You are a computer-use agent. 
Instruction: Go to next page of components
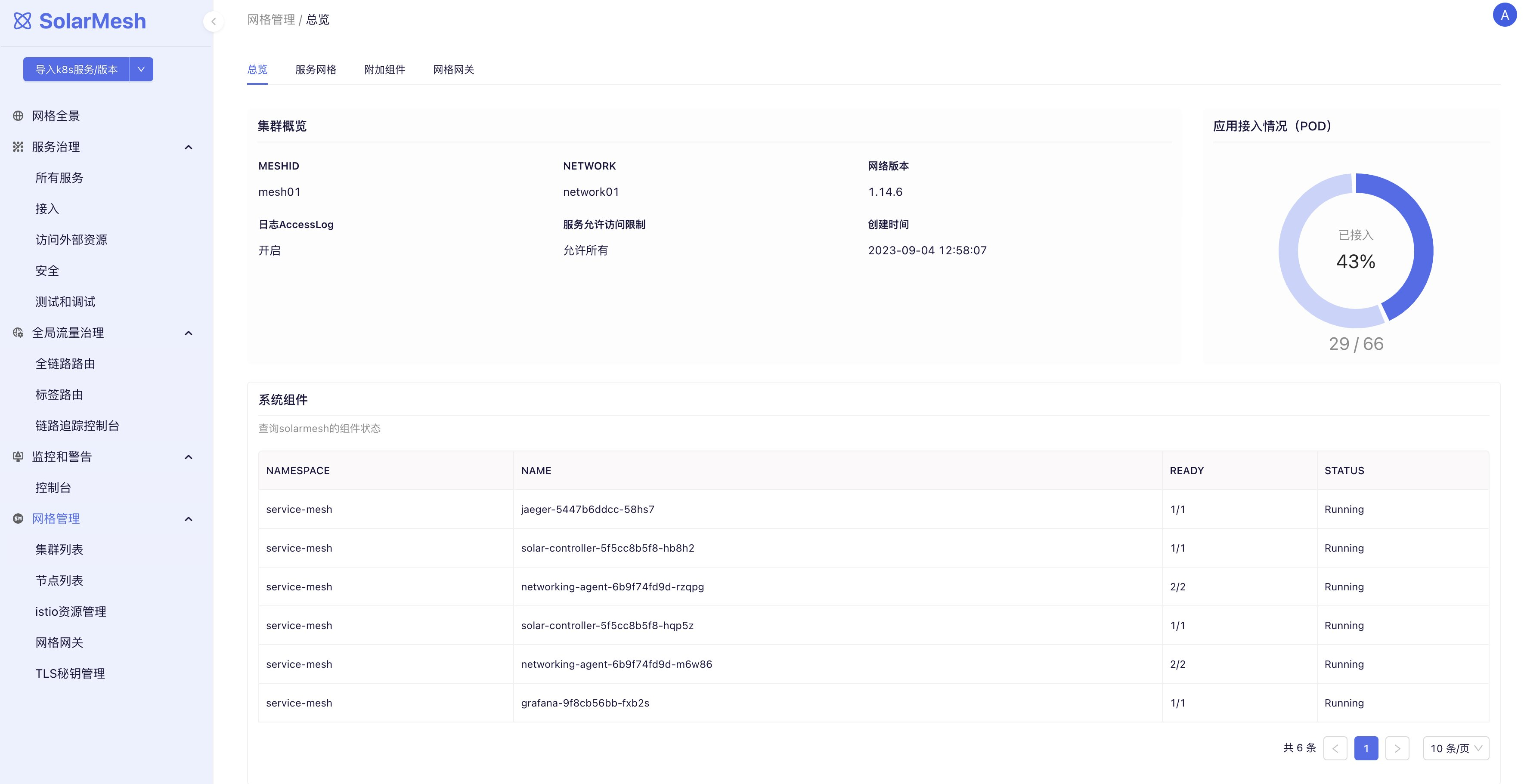[x=1397, y=749]
